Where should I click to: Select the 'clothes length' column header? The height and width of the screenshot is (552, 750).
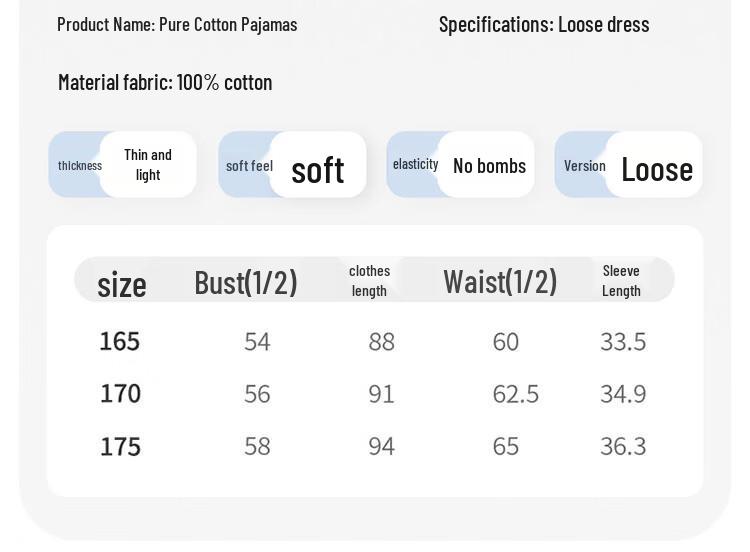click(x=369, y=281)
